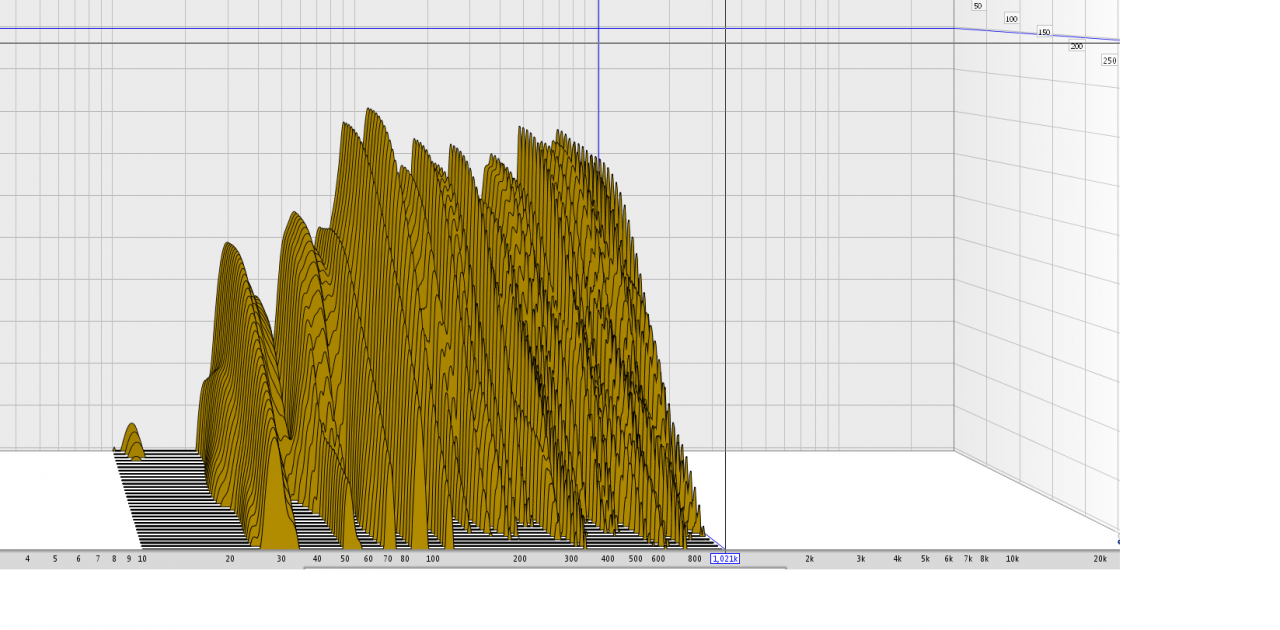Click the 500 Hz frequency axis label
Screen dimensions: 1280x630
point(636,559)
